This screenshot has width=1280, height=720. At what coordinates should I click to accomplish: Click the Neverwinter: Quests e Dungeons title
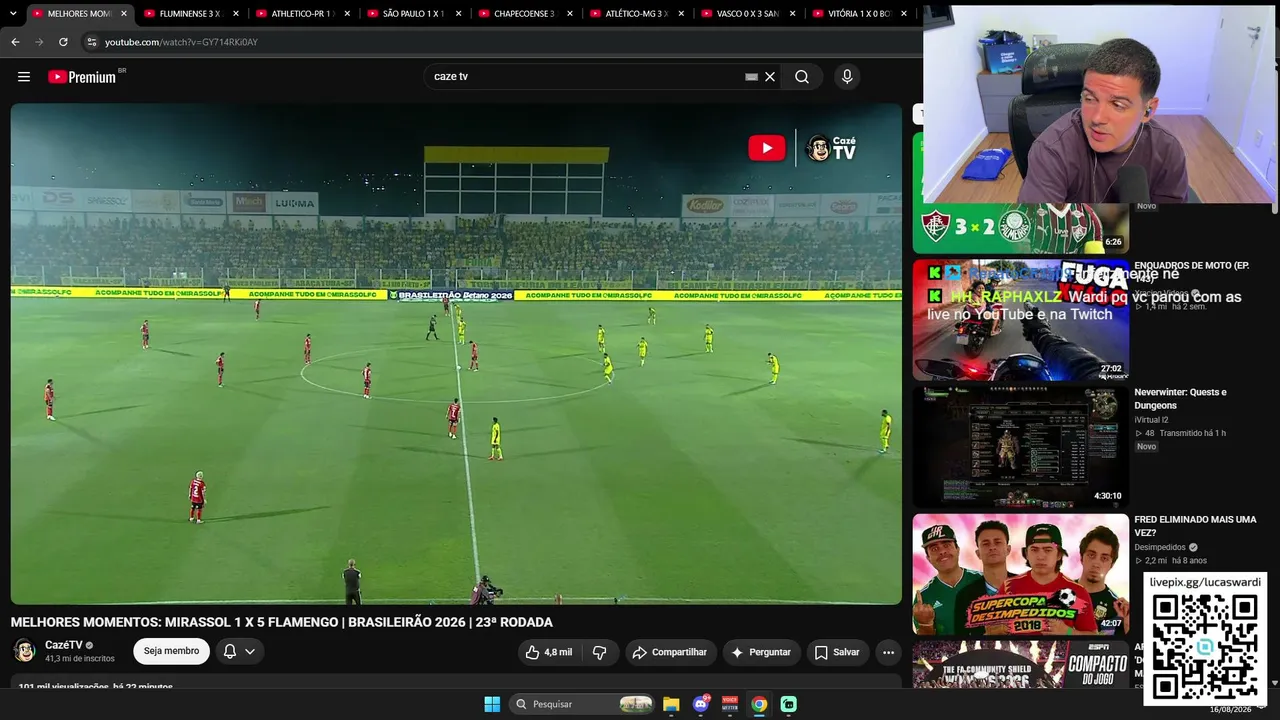[x=1181, y=399]
